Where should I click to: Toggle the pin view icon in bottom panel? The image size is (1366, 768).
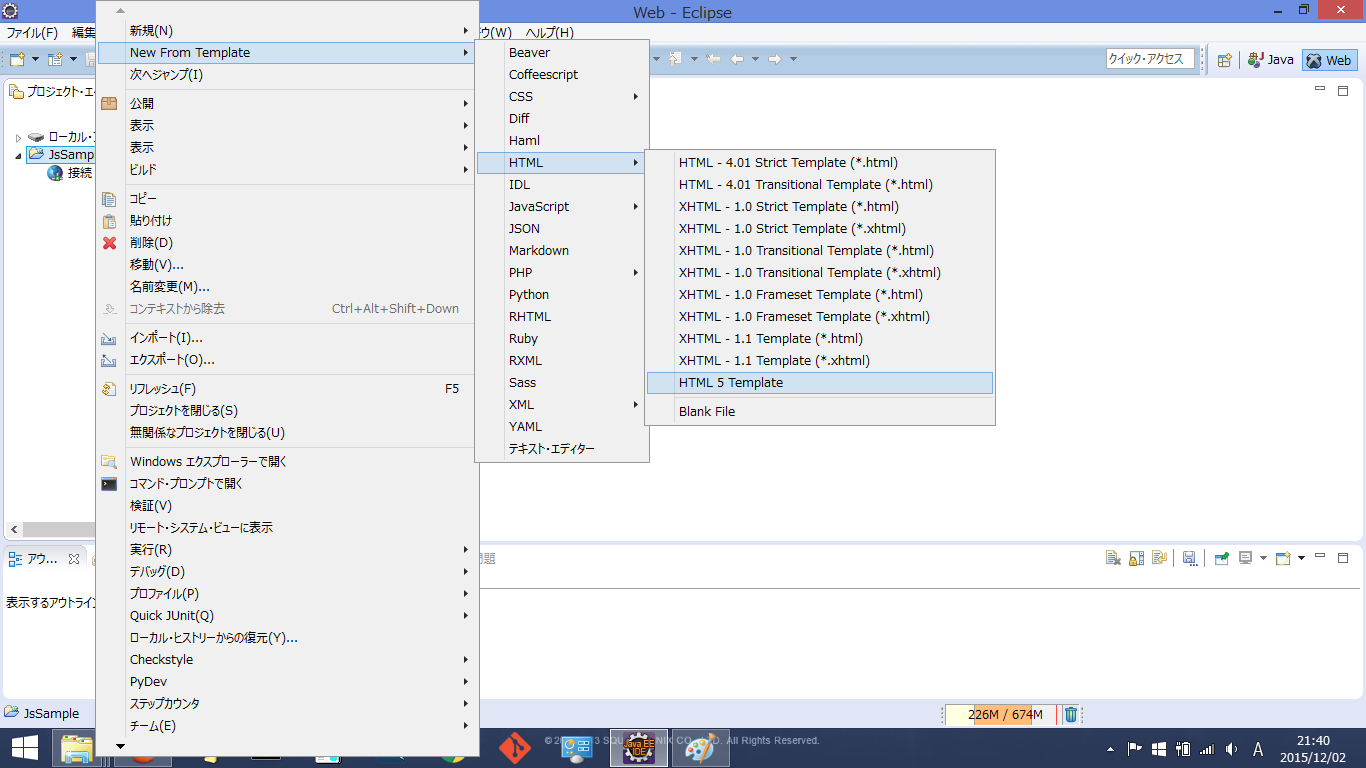(1221, 558)
